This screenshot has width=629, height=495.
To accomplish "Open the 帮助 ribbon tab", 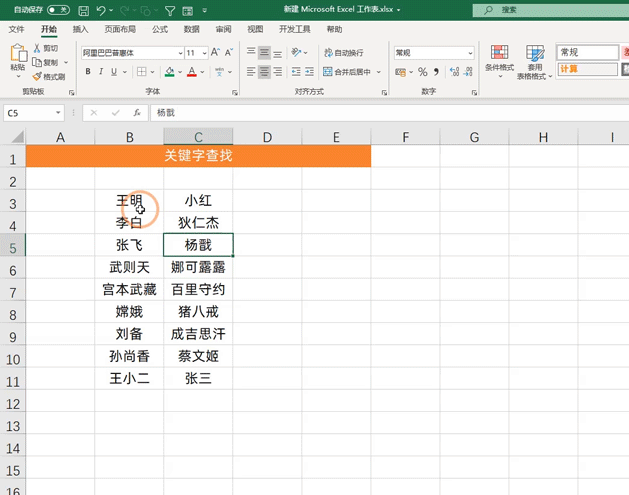I will [334, 29].
